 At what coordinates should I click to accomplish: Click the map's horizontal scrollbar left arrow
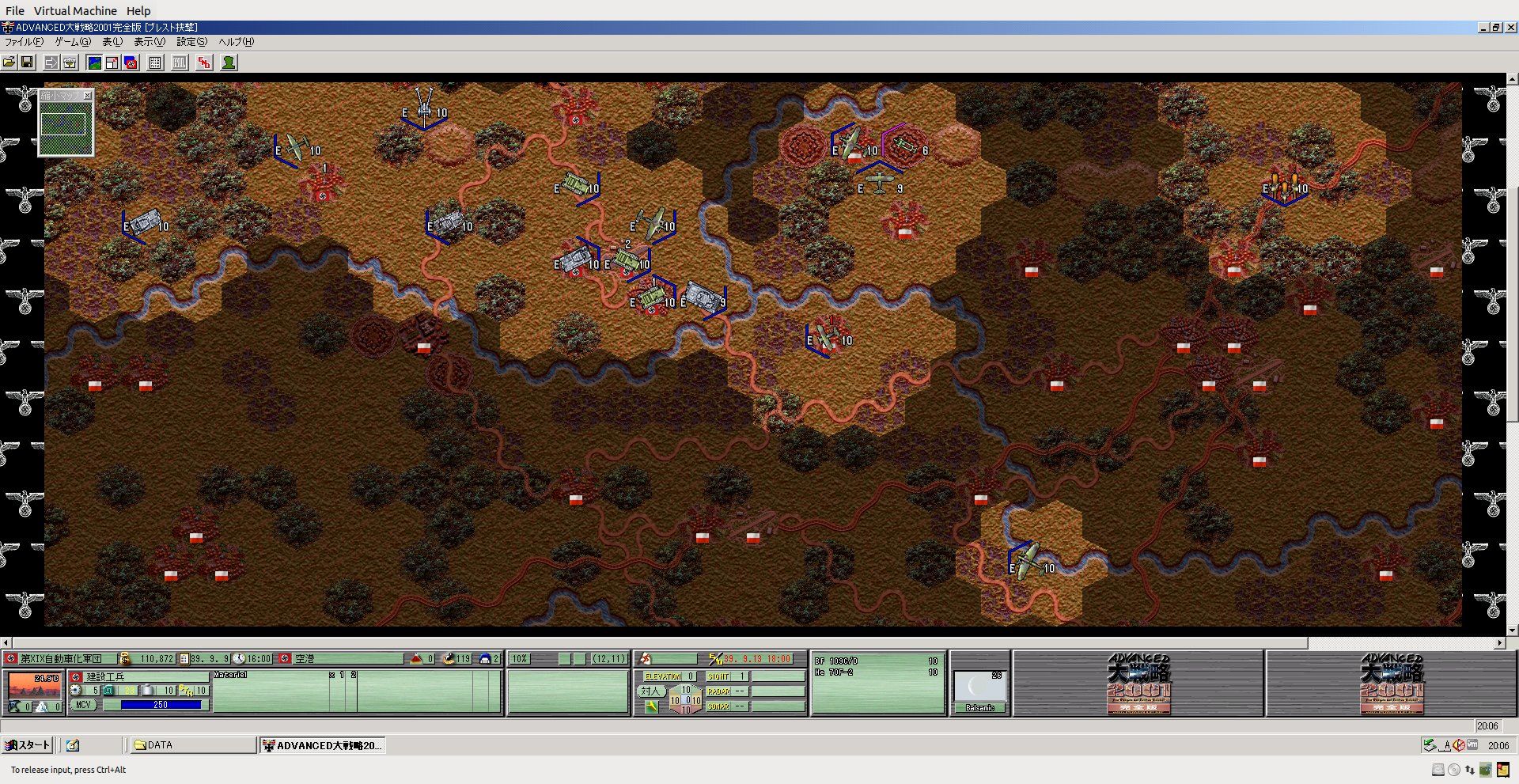point(6,642)
